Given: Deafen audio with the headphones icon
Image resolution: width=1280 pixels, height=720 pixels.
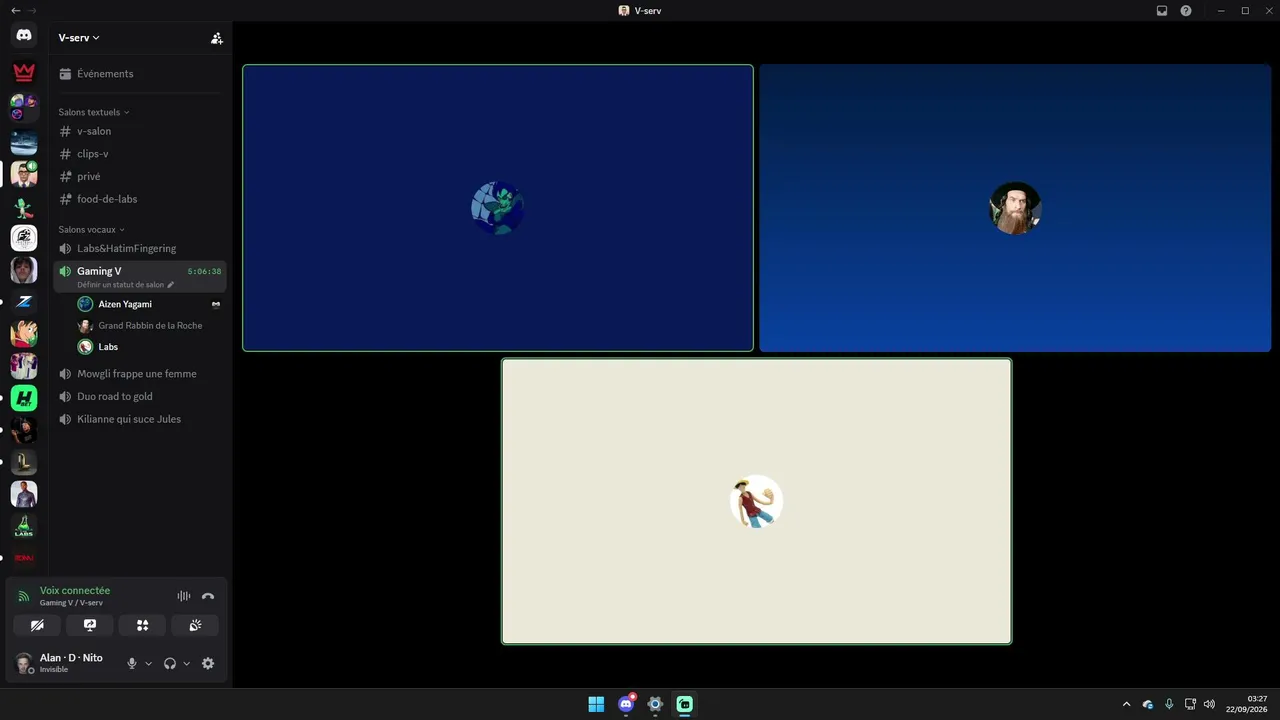Looking at the screenshot, I should coord(170,663).
